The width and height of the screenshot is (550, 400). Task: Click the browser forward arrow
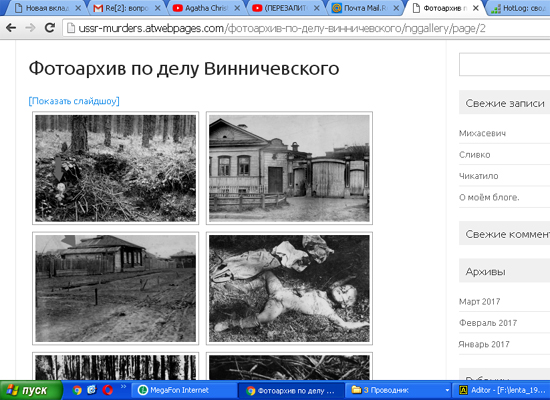[31, 28]
